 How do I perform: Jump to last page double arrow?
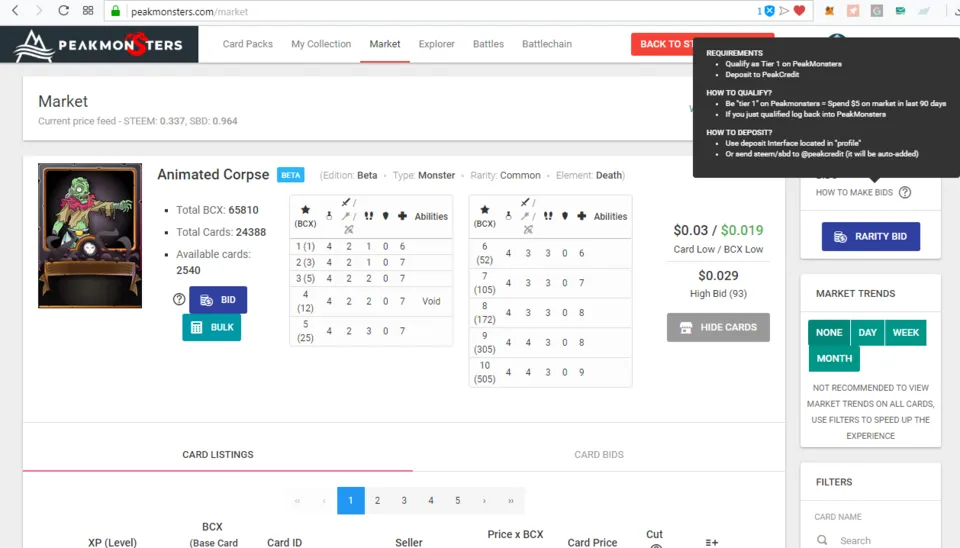pyautogui.click(x=511, y=500)
